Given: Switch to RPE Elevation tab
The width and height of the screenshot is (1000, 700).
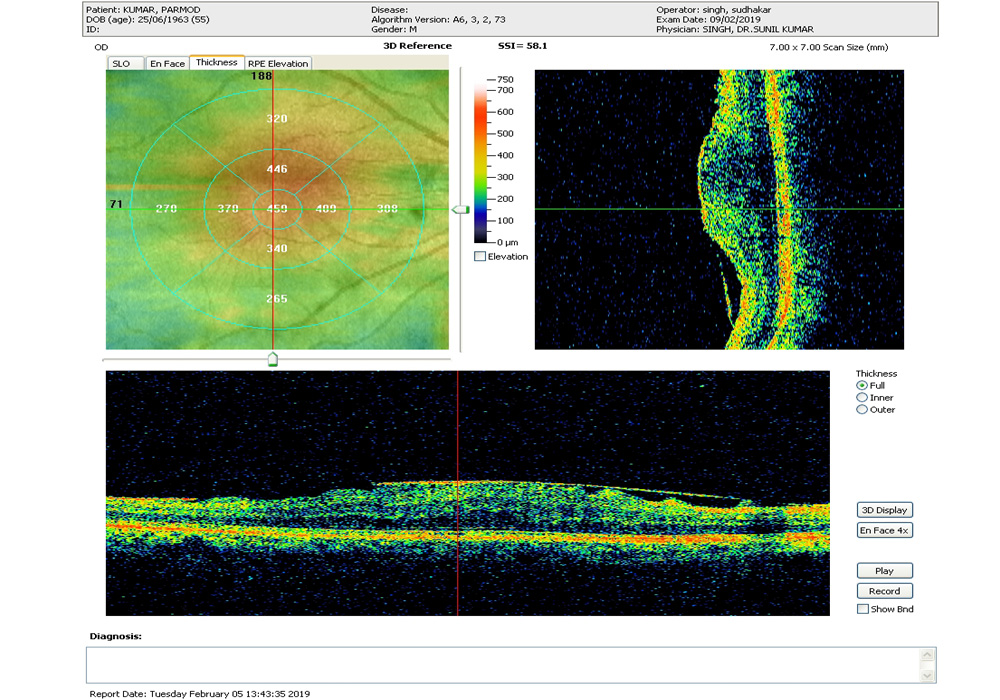Looking at the screenshot, I should click(x=278, y=64).
